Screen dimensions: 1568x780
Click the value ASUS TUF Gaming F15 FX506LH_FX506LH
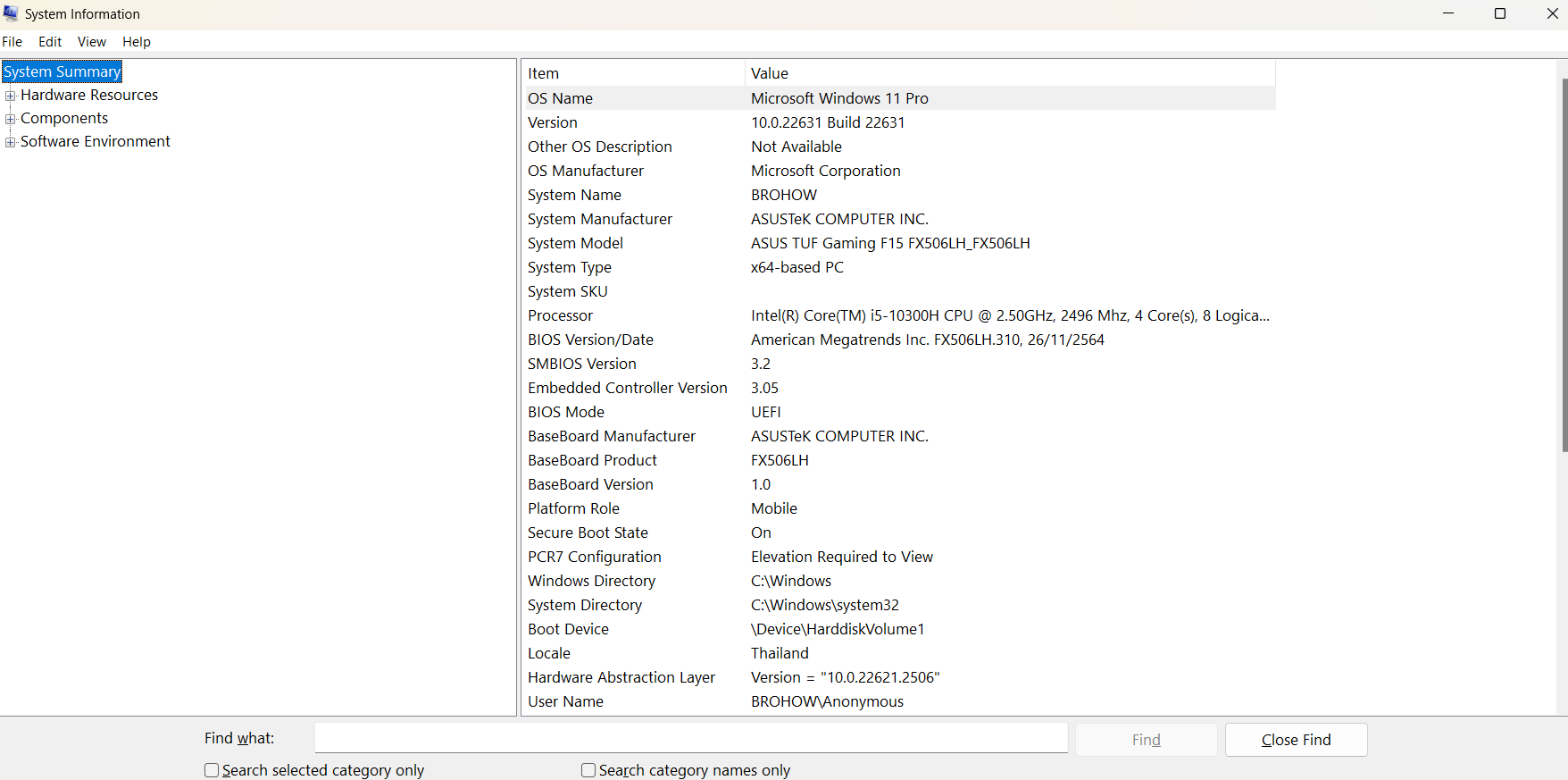pyautogui.click(x=890, y=243)
